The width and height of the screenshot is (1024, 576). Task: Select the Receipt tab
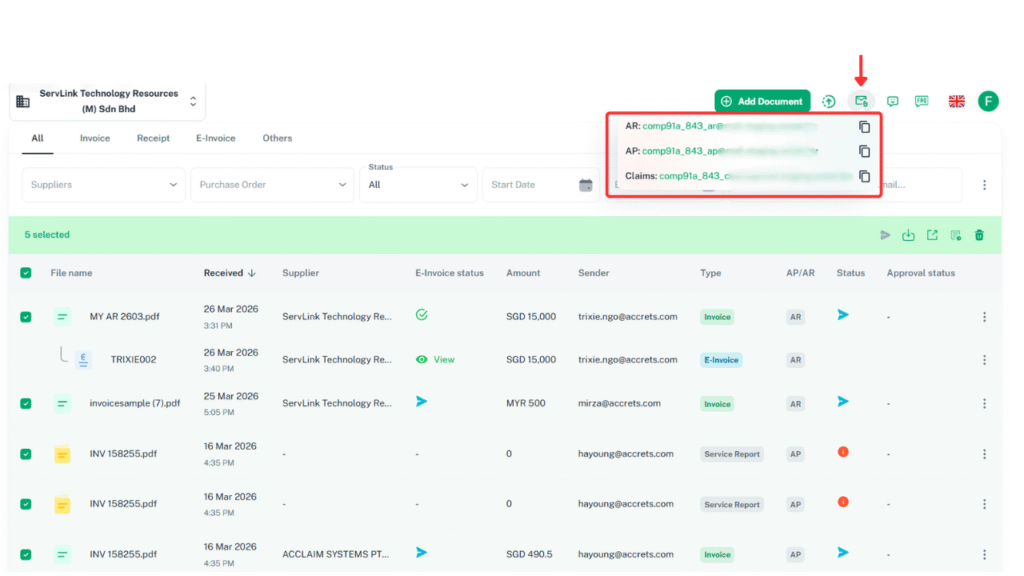pos(153,138)
